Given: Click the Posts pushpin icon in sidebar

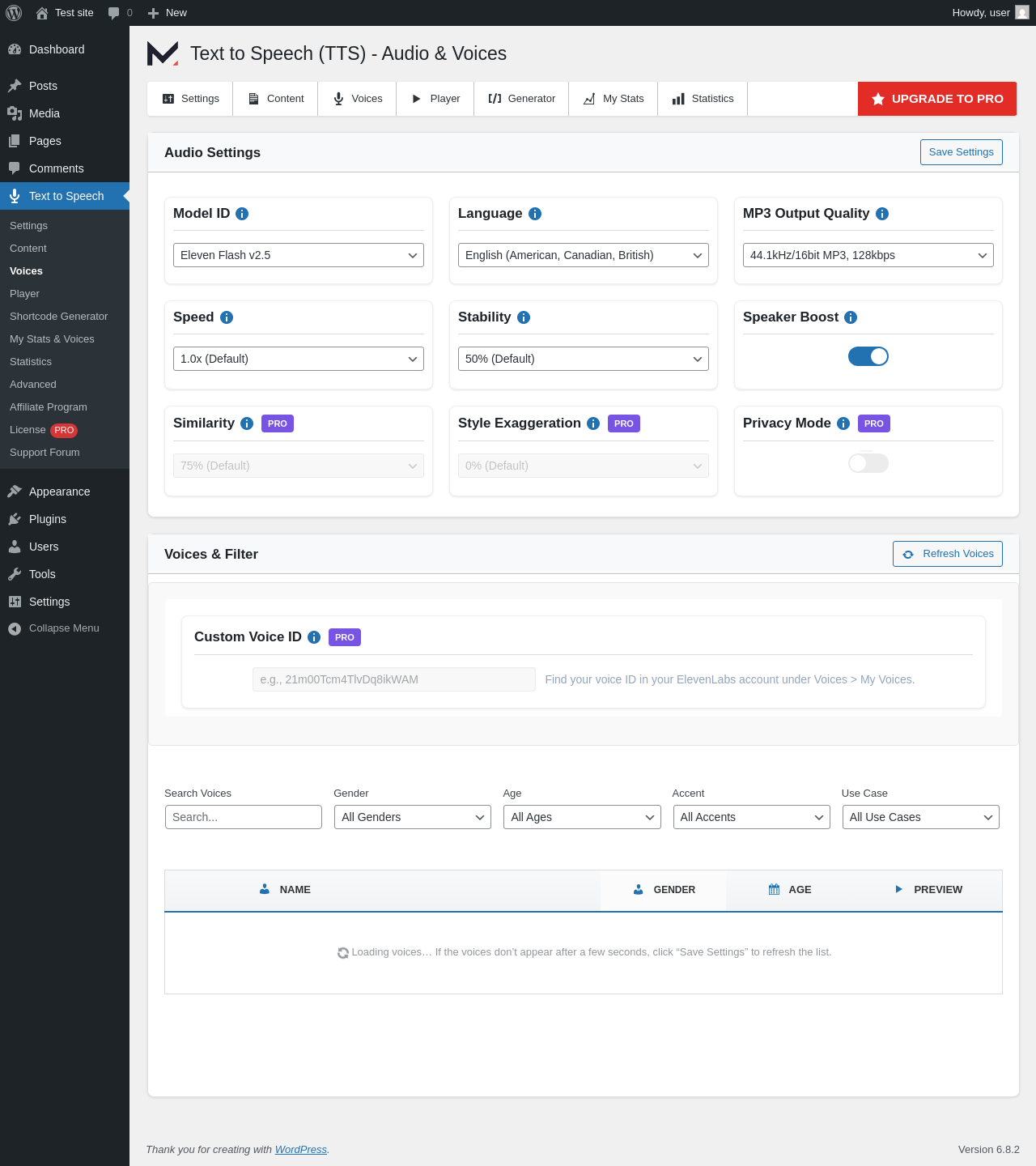Looking at the screenshot, I should point(15,86).
